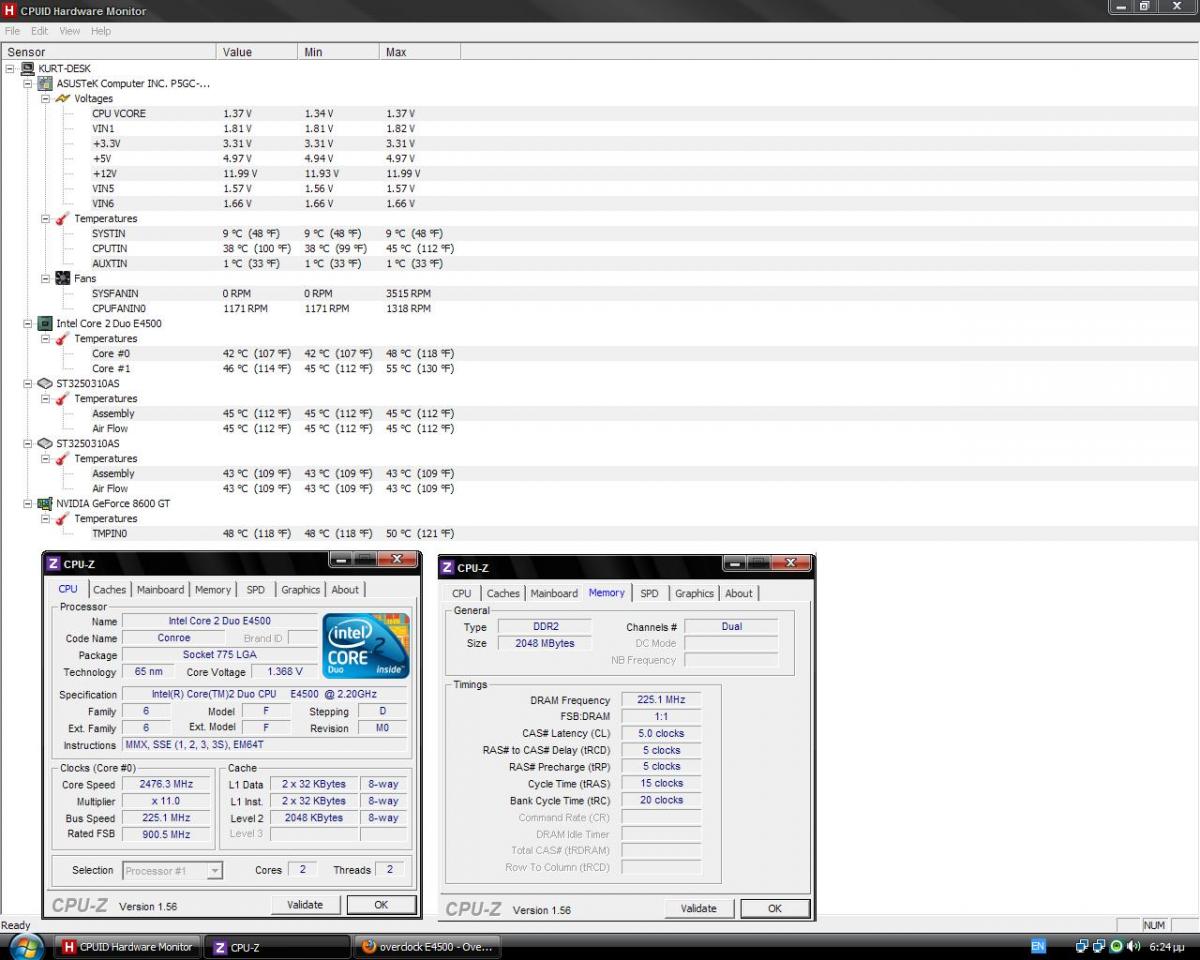Click Validate in the CPU-Z processor window

click(305, 905)
